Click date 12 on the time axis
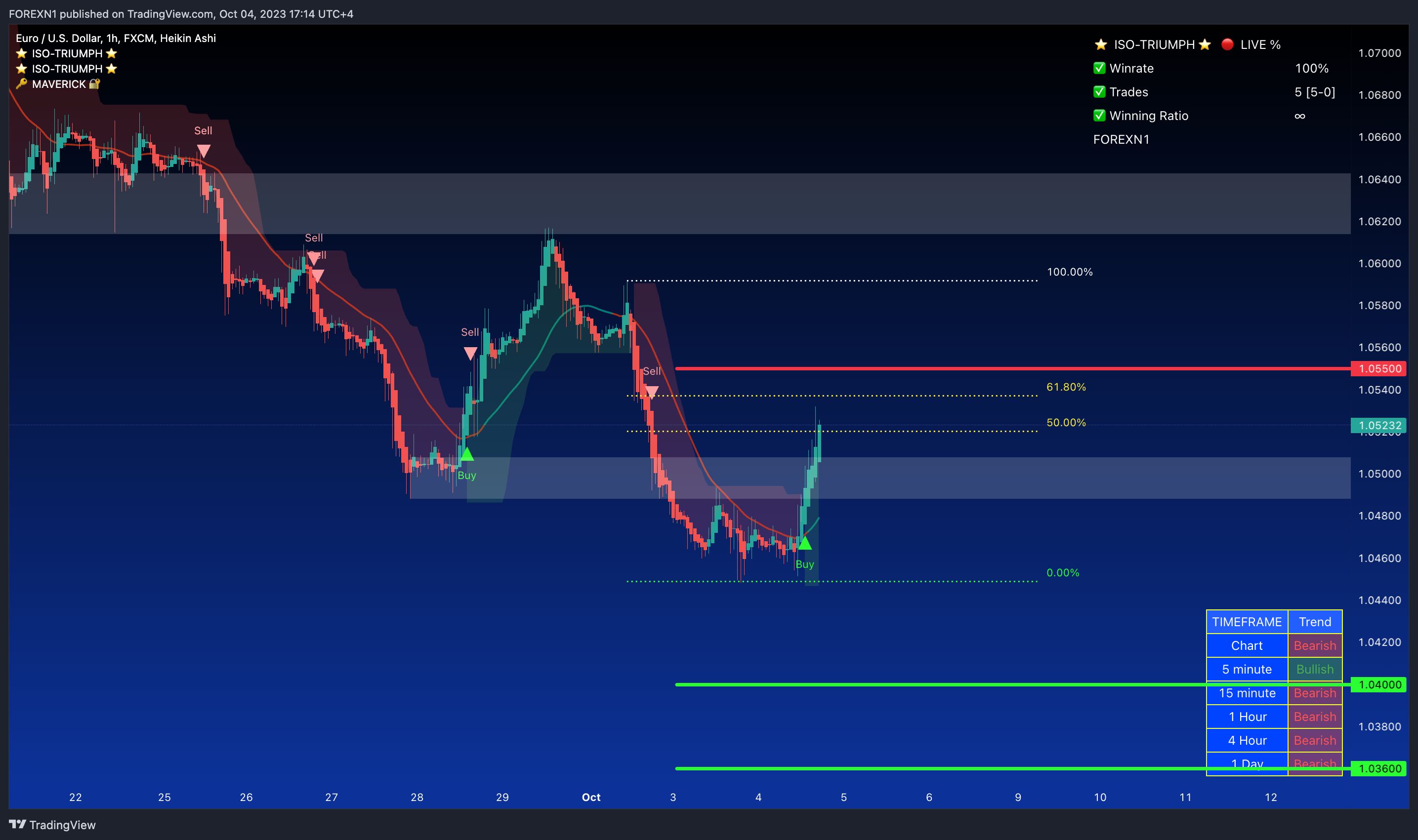 coord(1271,797)
